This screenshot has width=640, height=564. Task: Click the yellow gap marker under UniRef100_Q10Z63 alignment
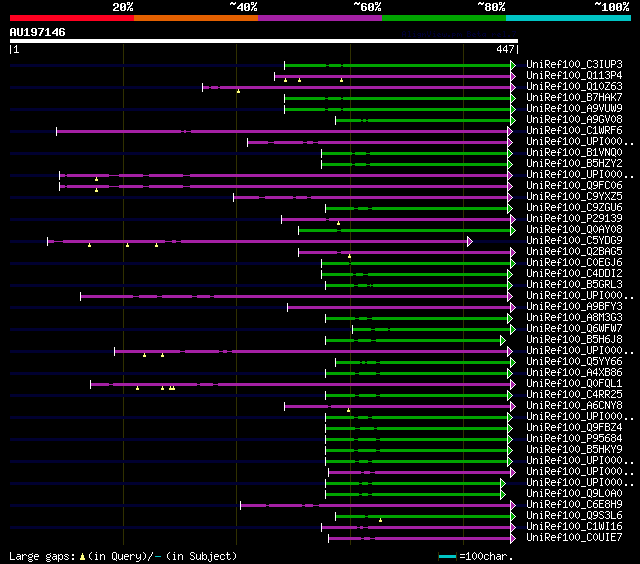click(x=238, y=91)
